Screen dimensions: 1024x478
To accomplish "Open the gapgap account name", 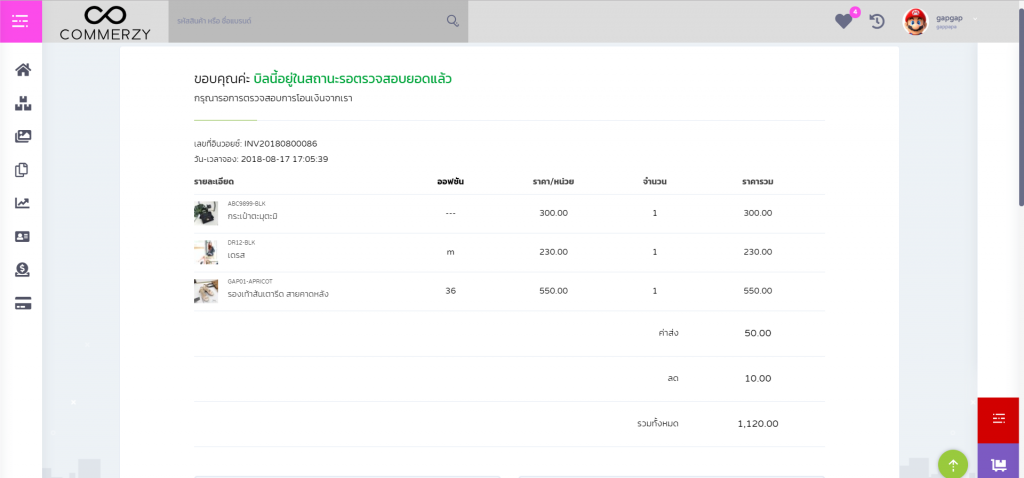I will 949,18.
